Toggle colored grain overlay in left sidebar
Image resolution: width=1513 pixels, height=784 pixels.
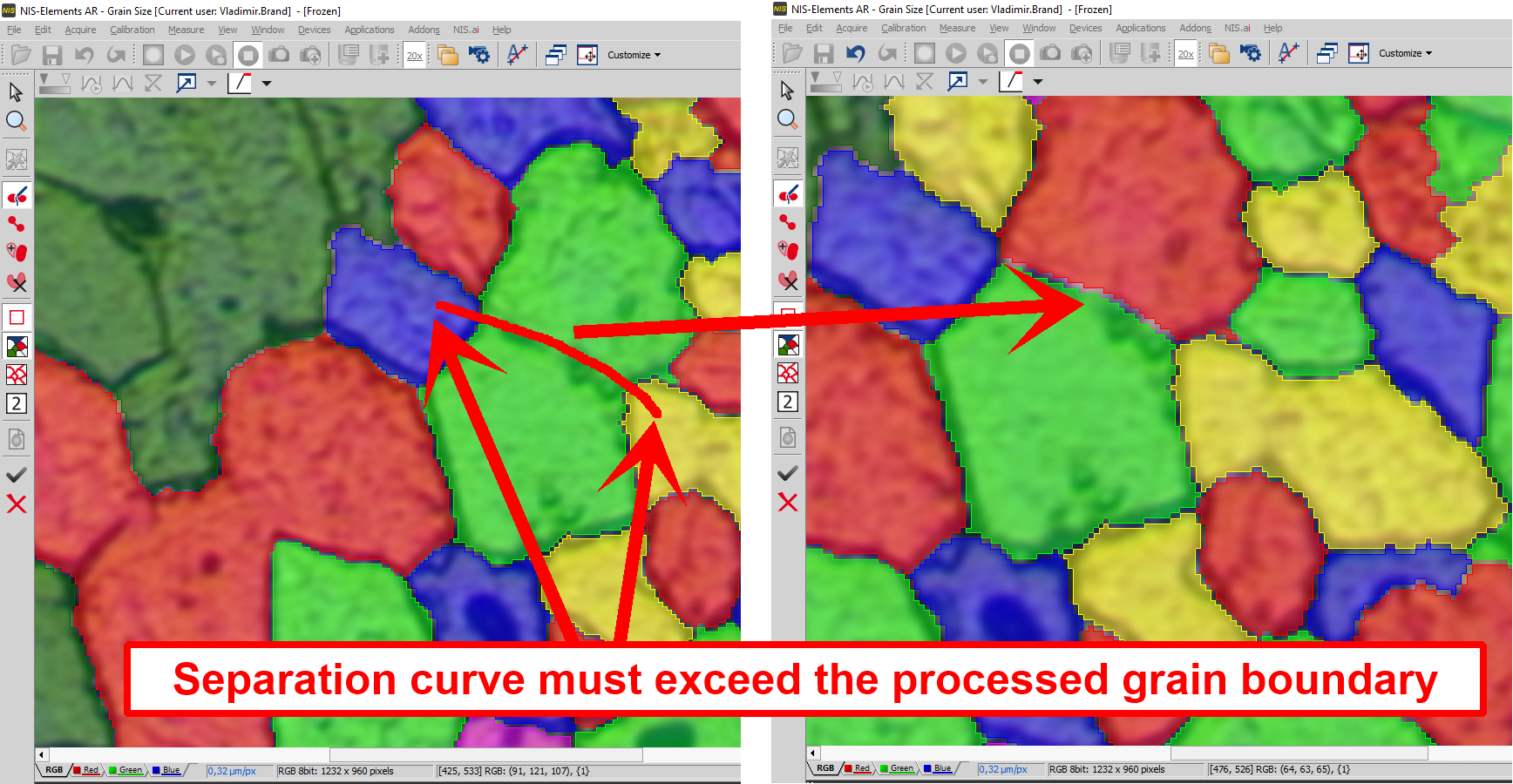coord(17,347)
